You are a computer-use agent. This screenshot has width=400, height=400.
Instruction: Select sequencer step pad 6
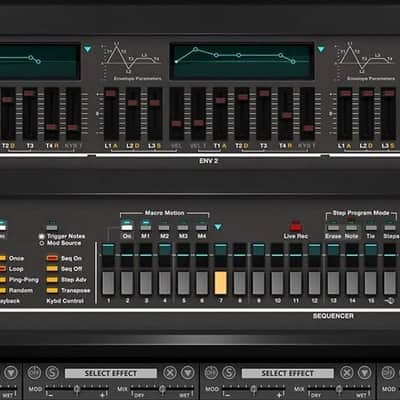click(x=202, y=283)
